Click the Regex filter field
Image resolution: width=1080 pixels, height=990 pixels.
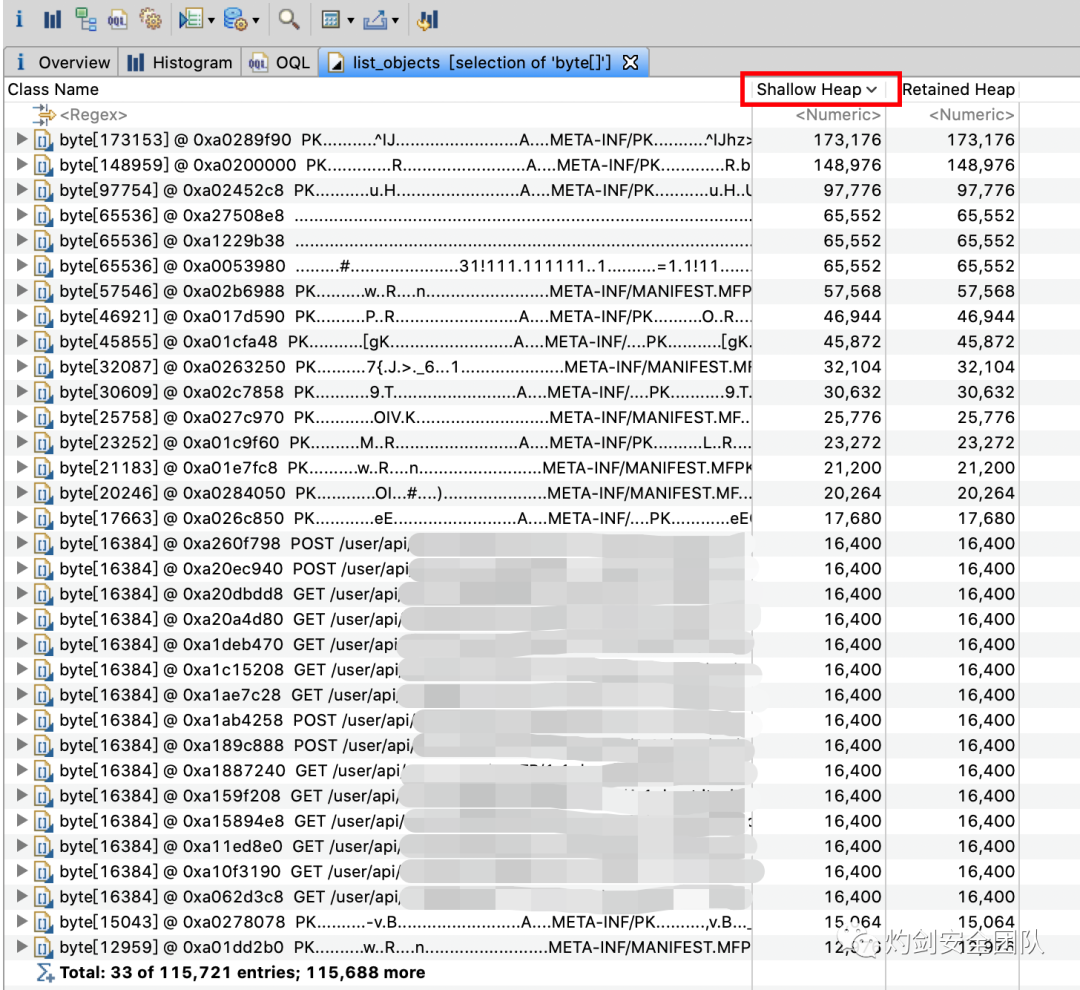click(93, 114)
